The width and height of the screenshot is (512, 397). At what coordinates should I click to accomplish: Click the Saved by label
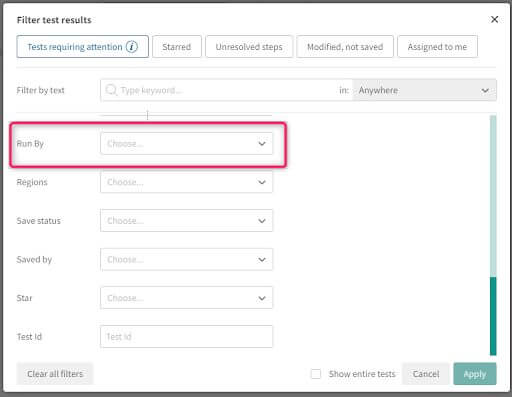(x=34, y=259)
